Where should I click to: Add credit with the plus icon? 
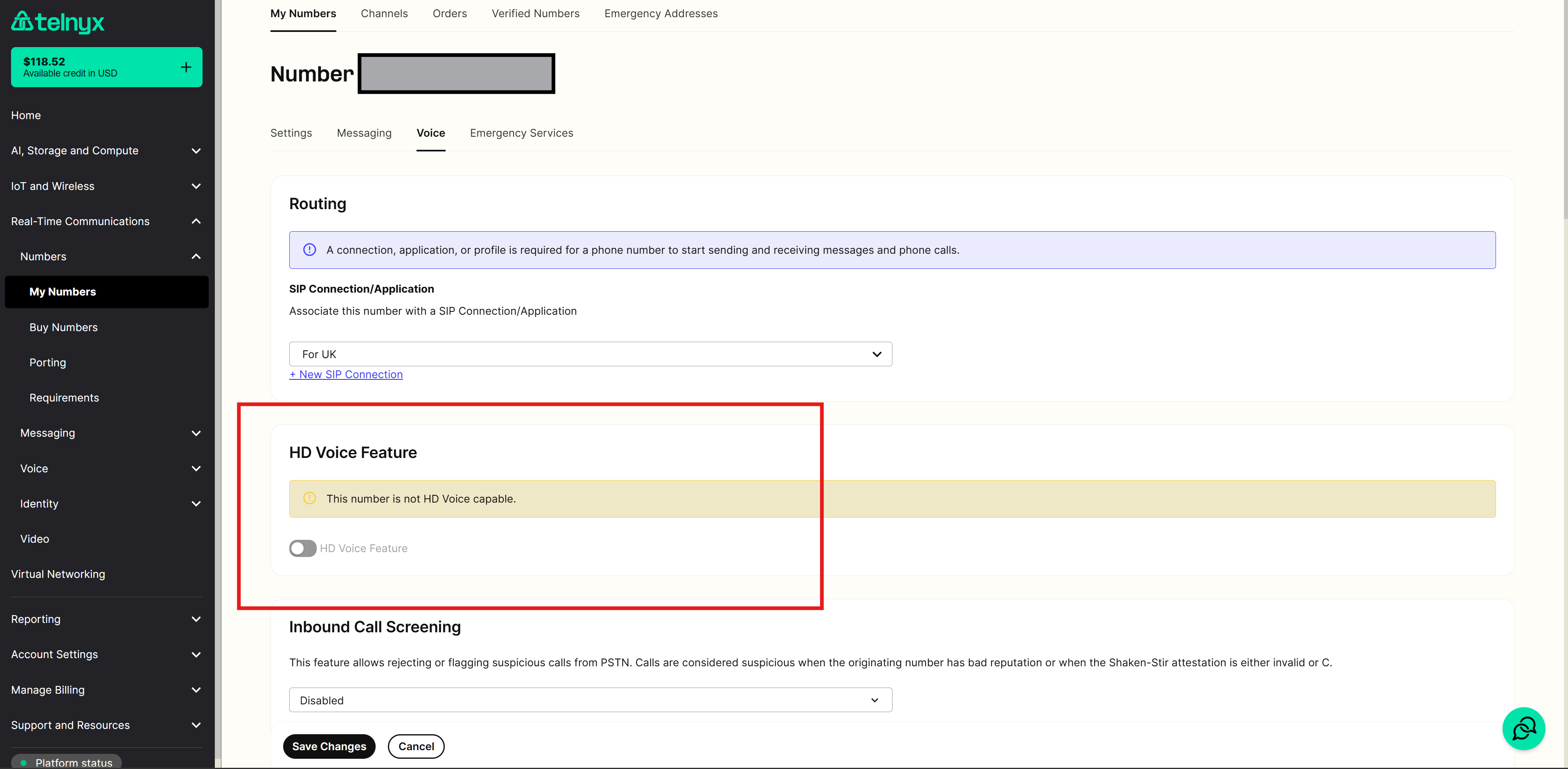(186, 67)
